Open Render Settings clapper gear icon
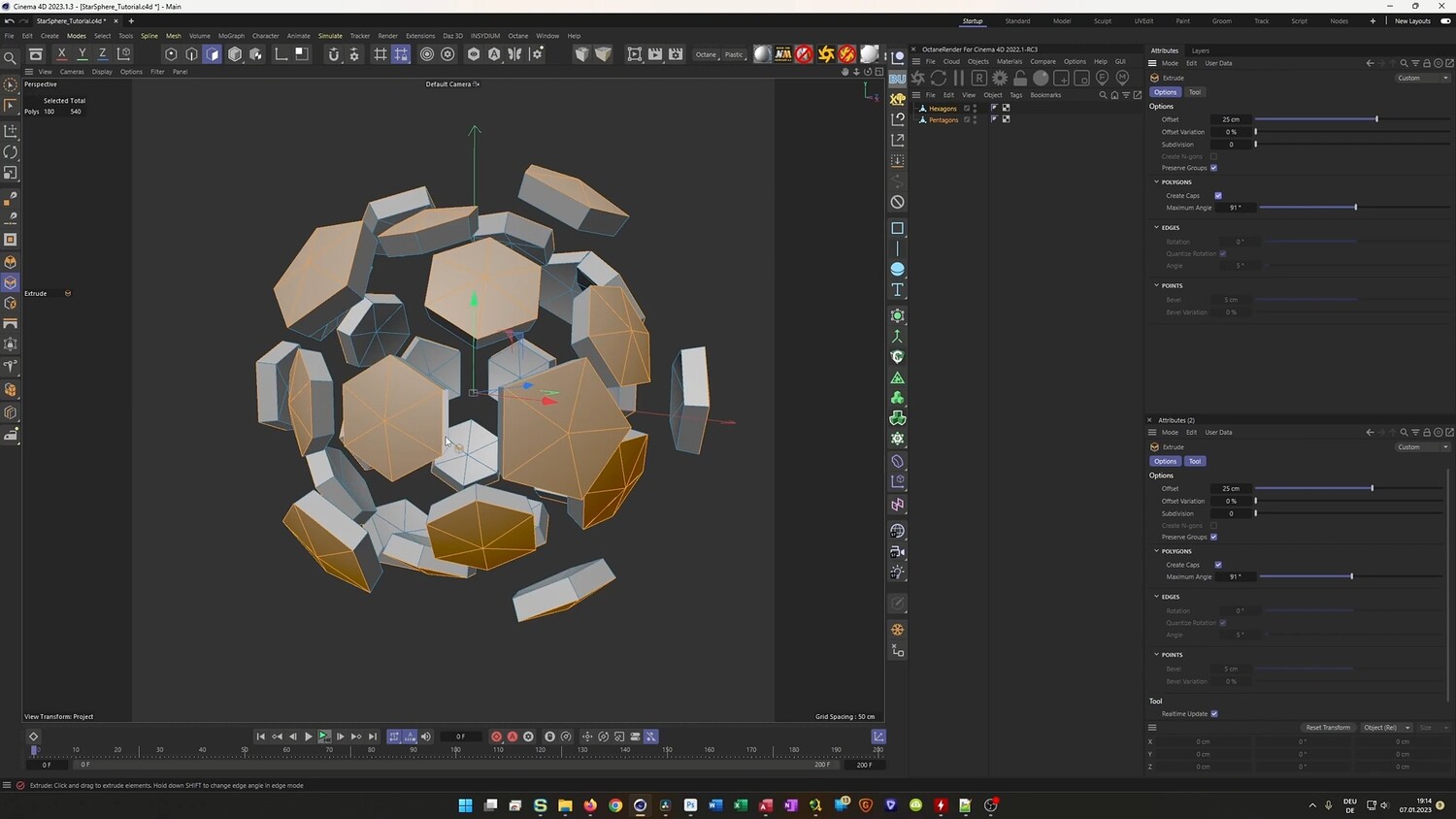Screen dimensions: 1456x819 [x=676, y=54]
